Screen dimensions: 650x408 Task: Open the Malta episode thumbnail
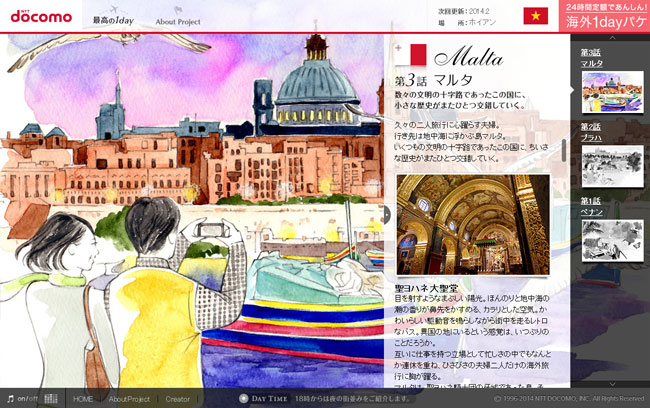pos(612,92)
